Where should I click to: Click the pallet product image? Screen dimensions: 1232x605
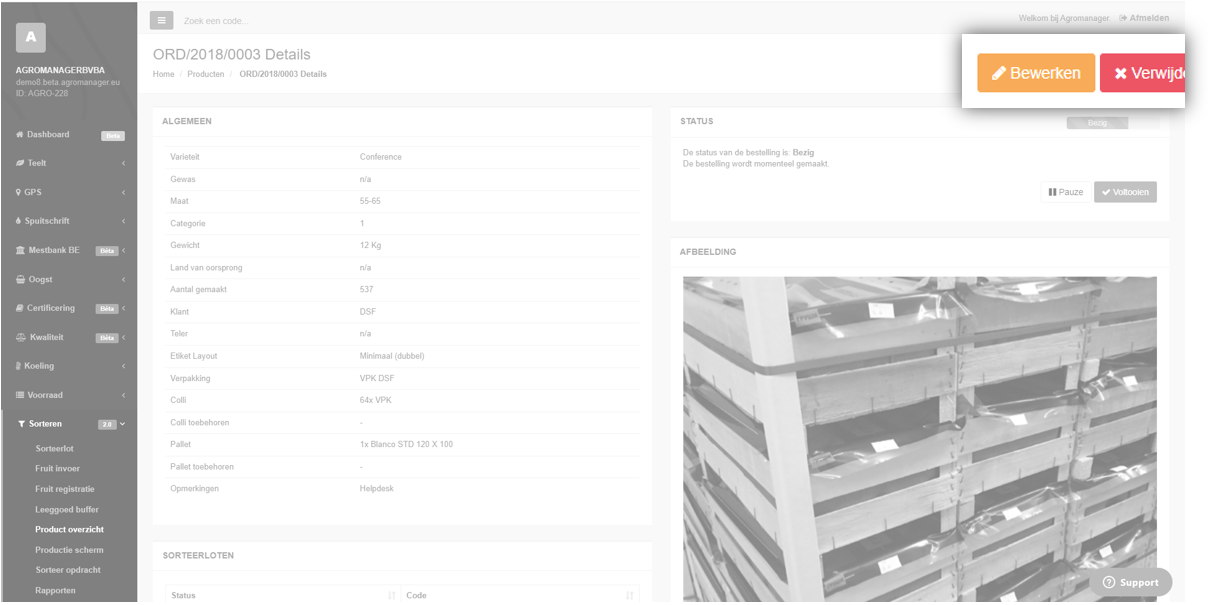point(920,439)
